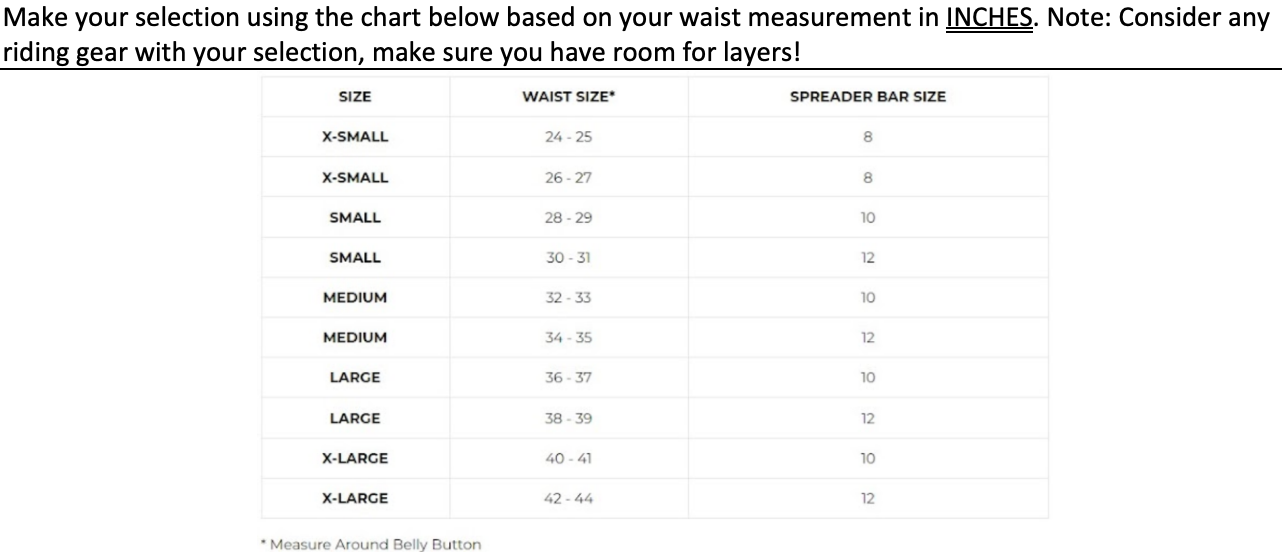
Task: Click the X-SMALL label in the 24 - 25 row
Action: [355, 137]
